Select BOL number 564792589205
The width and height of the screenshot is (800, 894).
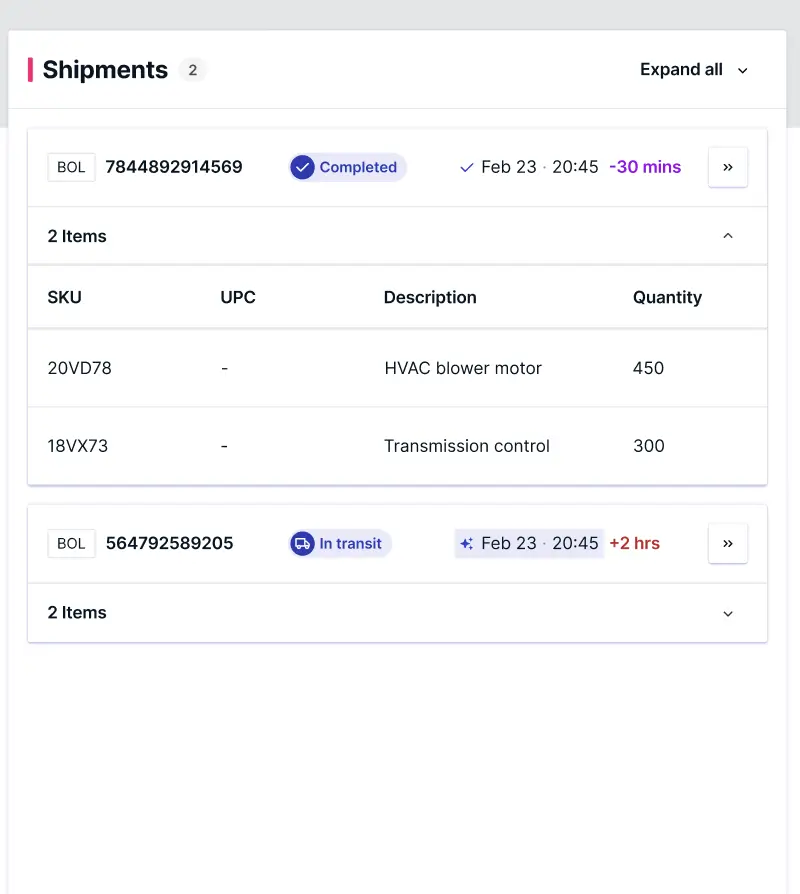point(169,543)
